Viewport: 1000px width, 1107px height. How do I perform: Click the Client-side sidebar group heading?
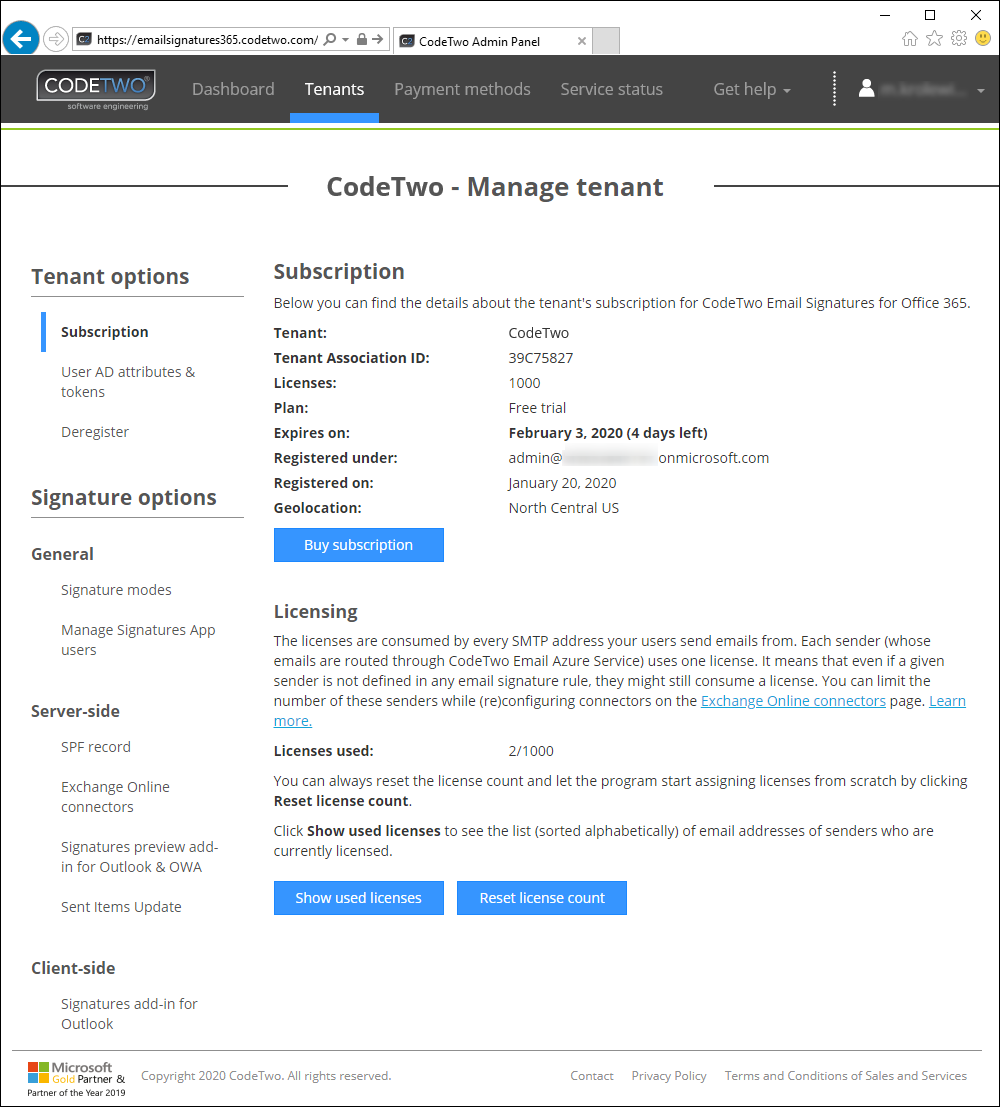coord(73,969)
